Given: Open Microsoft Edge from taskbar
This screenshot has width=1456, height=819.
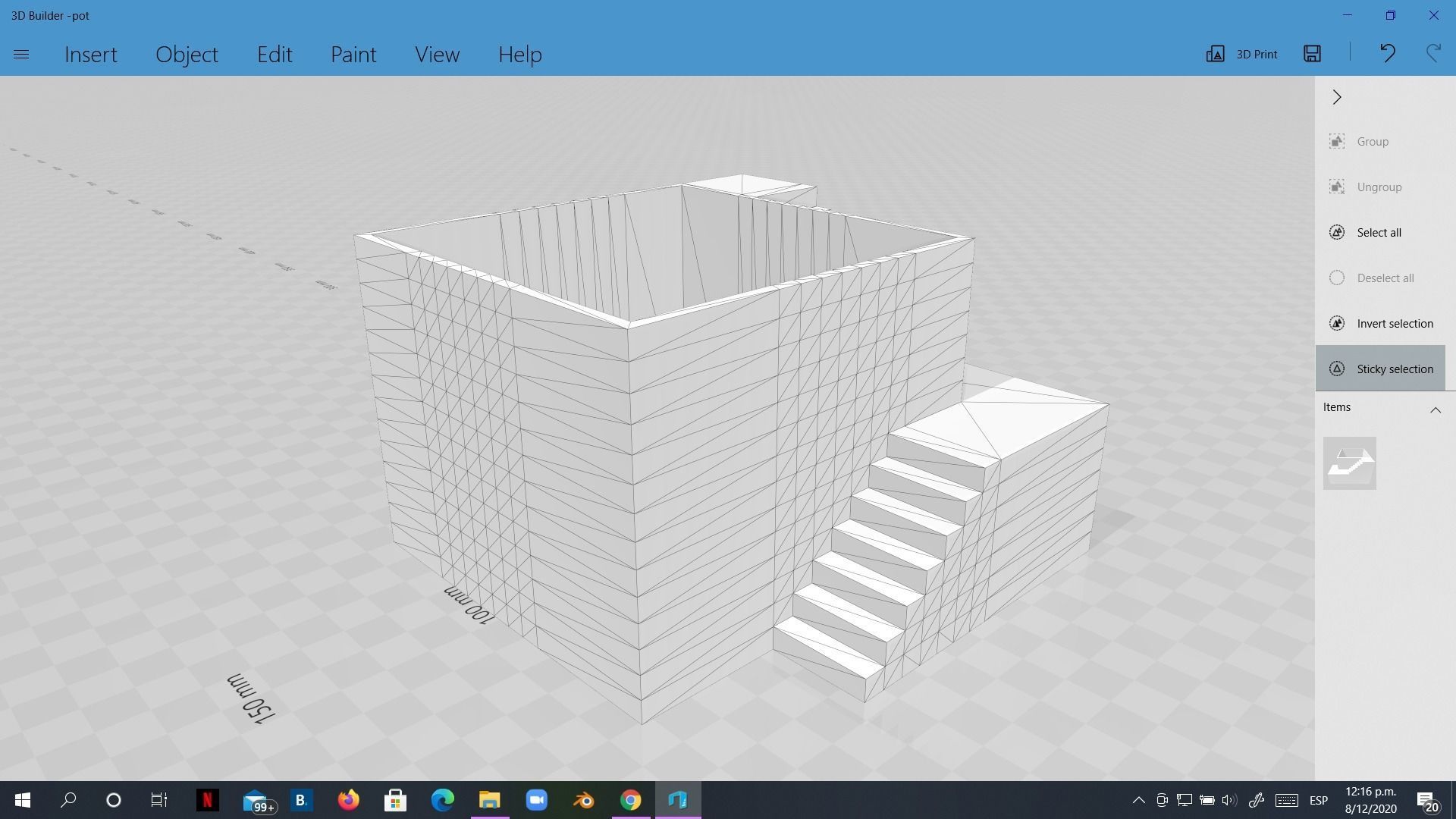Looking at the screenshot, I should click(x=443, y=800).
